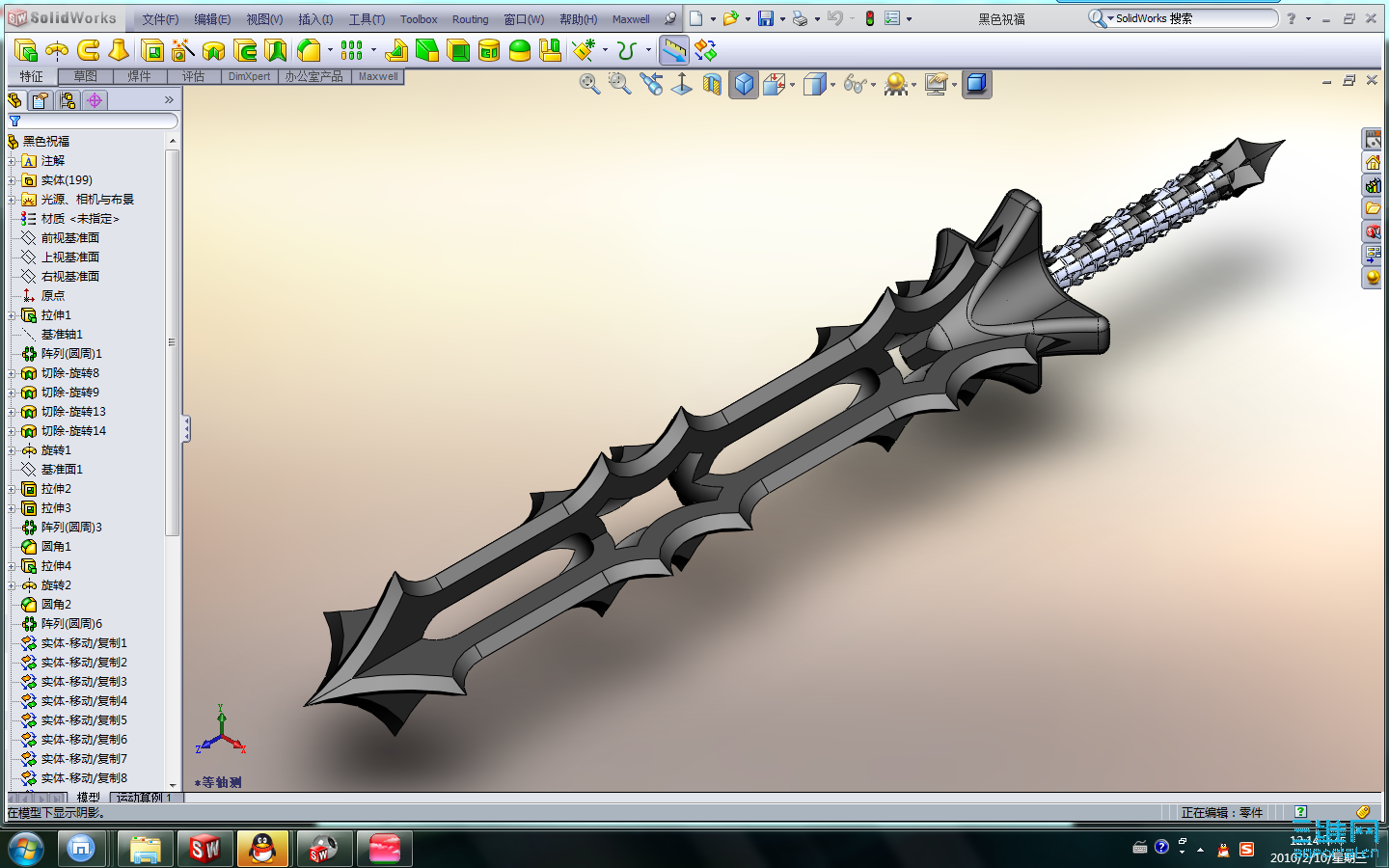Select 基准面1 in the feature tree
Screen dimensions: 1389x868
point(62,470)
